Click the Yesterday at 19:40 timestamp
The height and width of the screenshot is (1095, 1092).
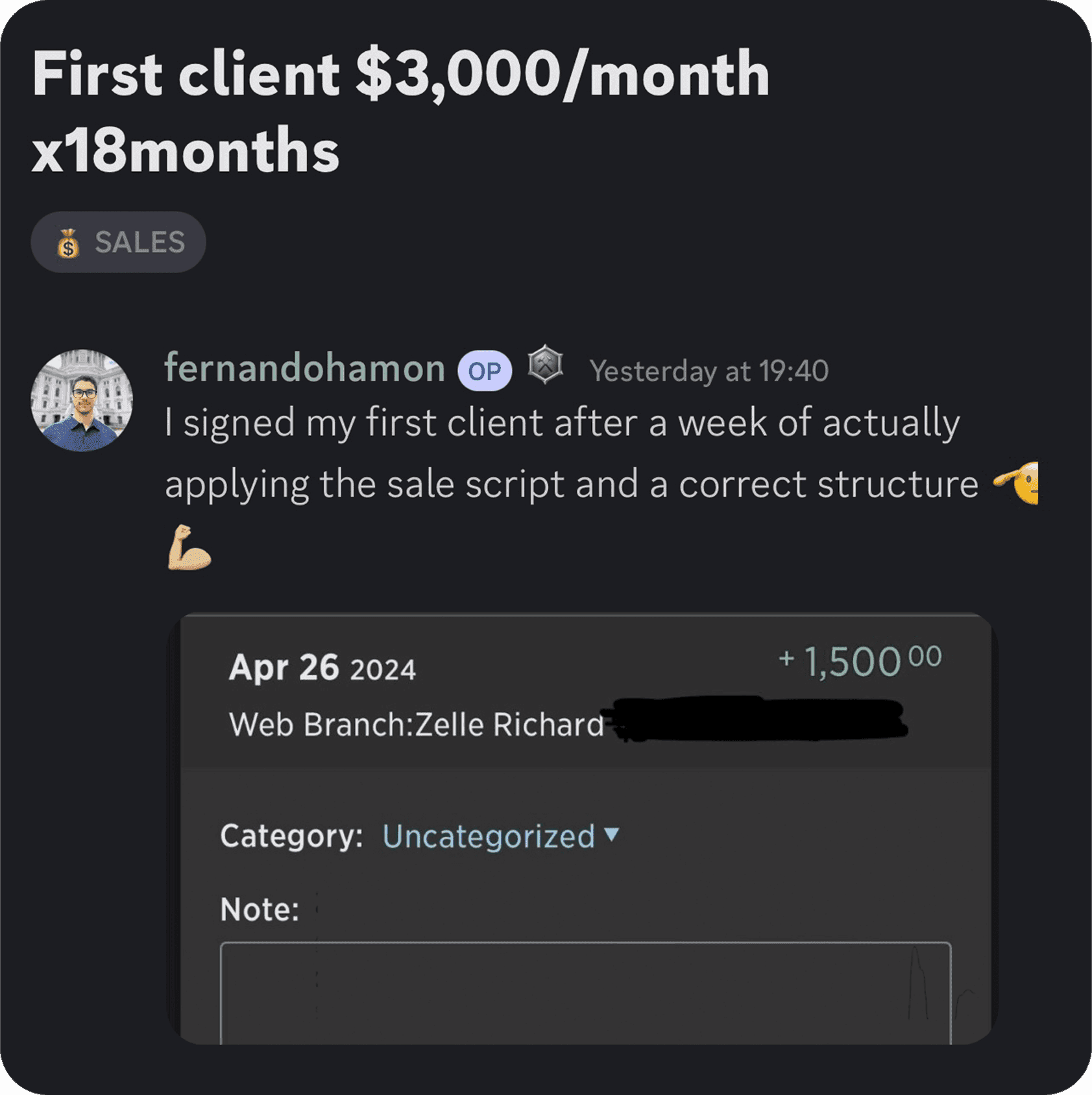click(x=709, y=371)
